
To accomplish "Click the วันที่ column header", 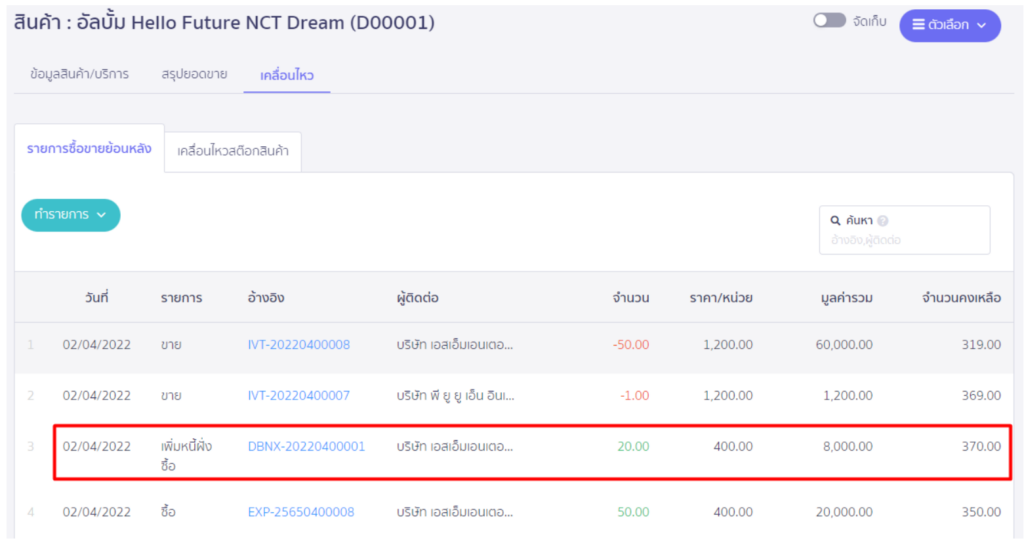I will 97,298.
